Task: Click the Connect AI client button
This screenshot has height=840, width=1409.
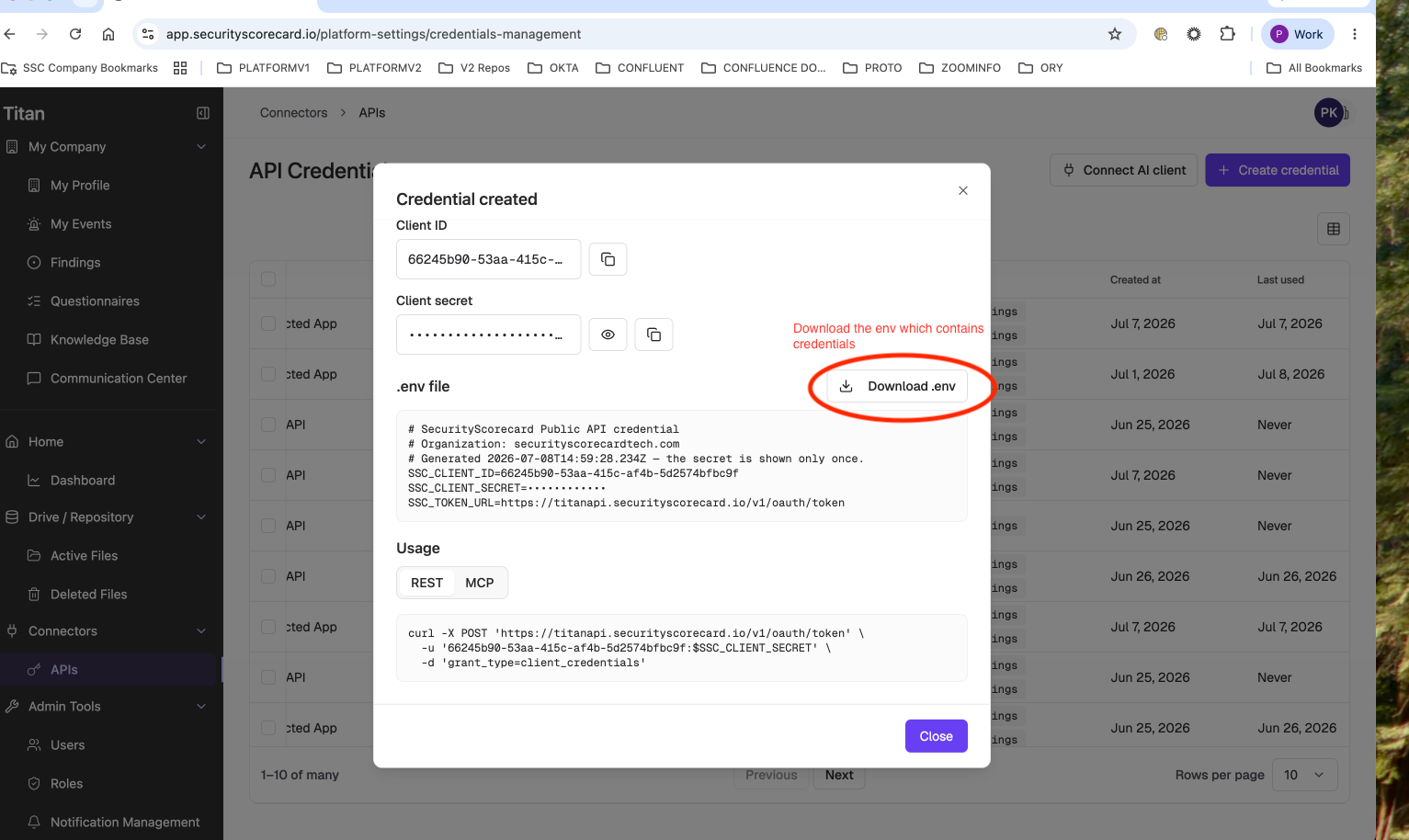Action: click(x=1124, y=170)
